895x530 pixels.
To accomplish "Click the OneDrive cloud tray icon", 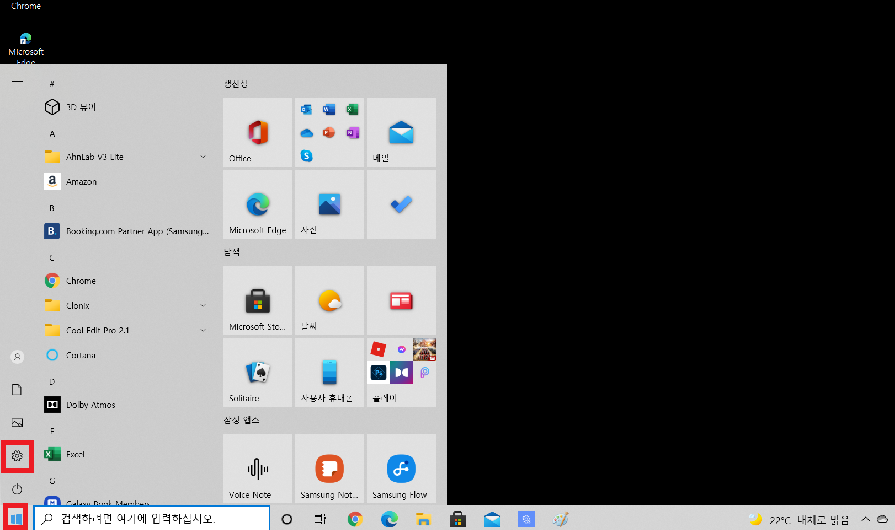I will coord(882,519).
